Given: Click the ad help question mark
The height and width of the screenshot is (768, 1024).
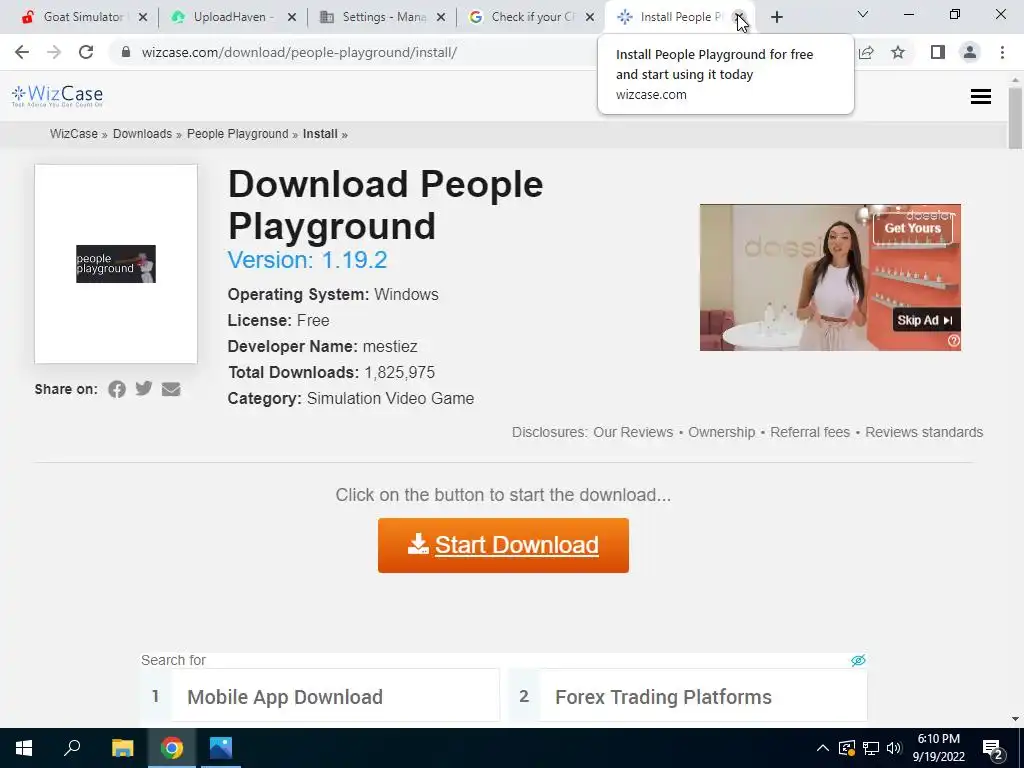Looking at the screenshot, I should pyautogui.click(x=953, y=341).
